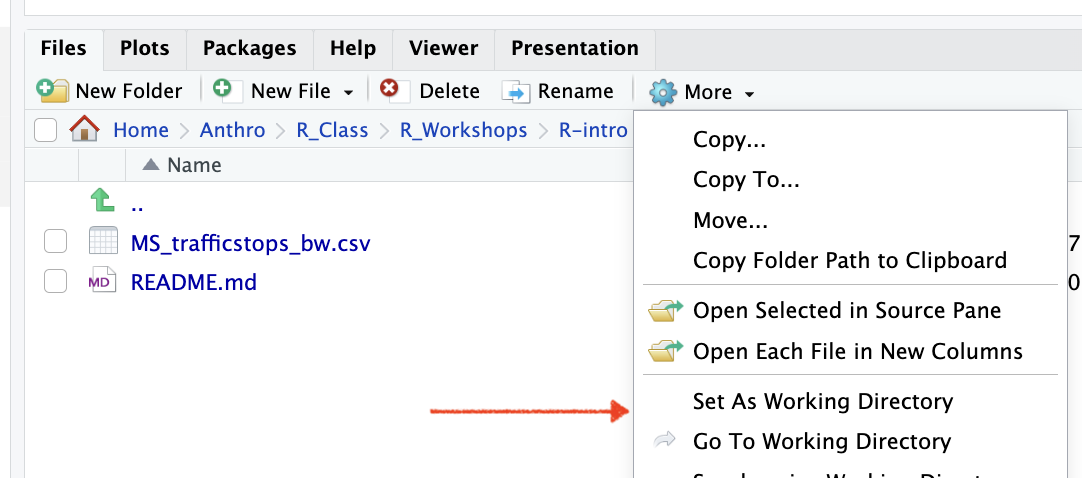The height and width of the screenshot is (478, 1082).
Task: Click the MS_trafficstops_bw.csv spreadsheet icon
Action: 103,242
